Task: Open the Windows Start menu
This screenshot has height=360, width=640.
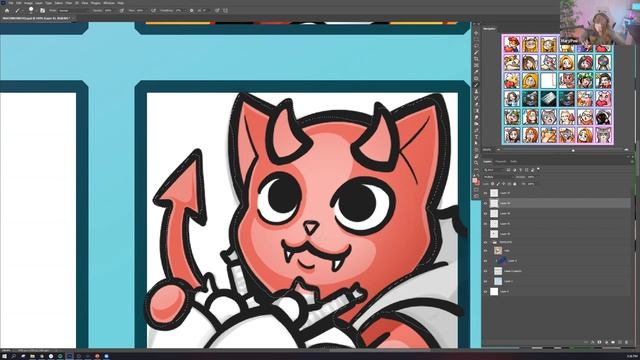Action: (x=4, y=356)
